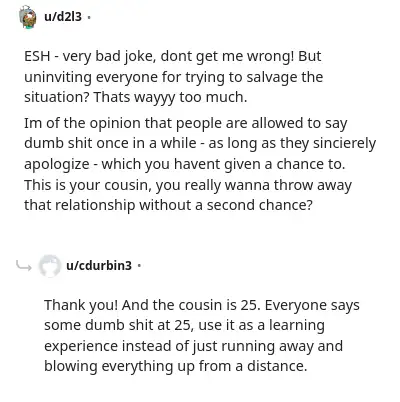
Task: Click the u/d2l3 username
Action: tap(63, 16)
